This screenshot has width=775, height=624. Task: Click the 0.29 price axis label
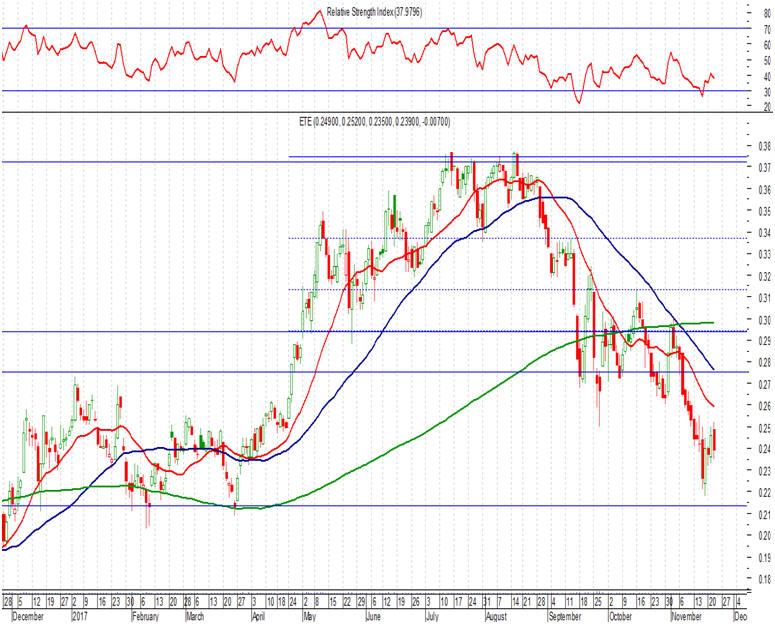click(765, 341)
